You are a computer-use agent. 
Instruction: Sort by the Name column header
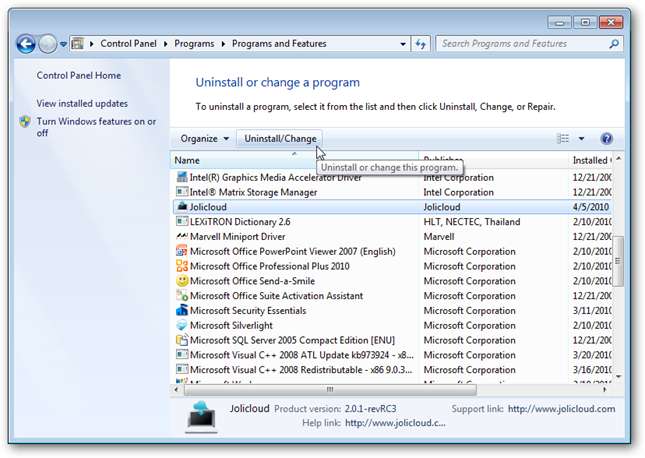coord(294,160)
